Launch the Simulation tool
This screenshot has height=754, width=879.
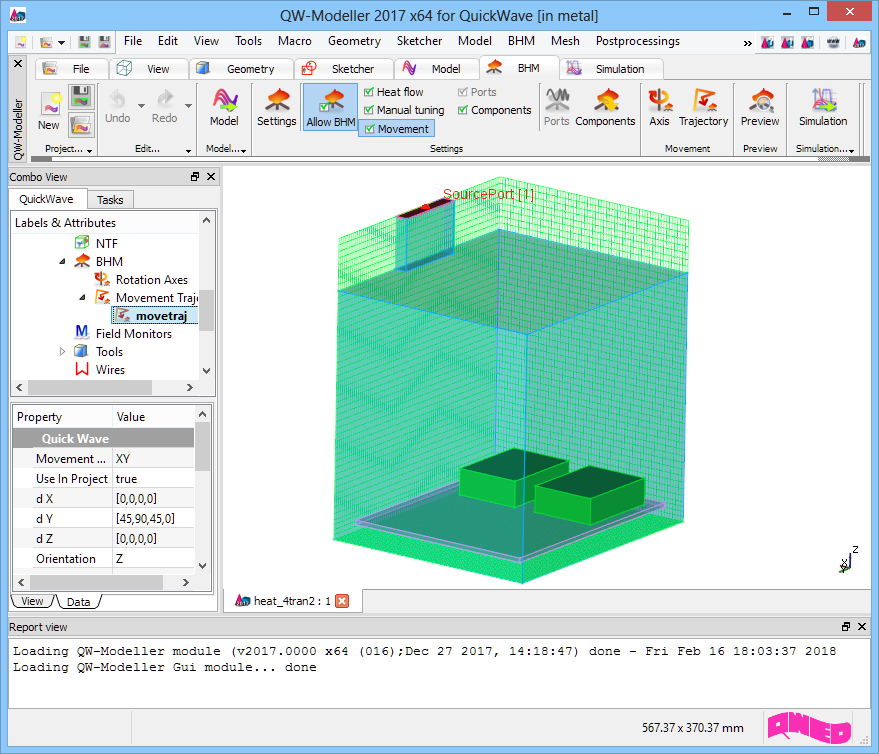[822, 107]
